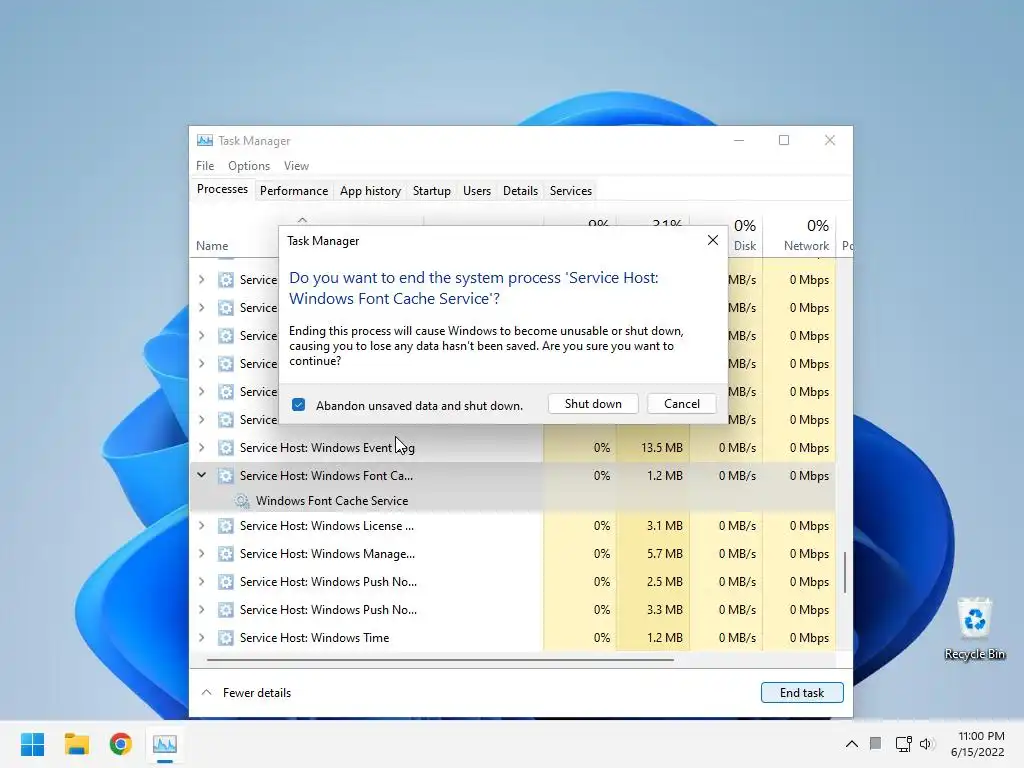
Task: Click gear icon of Windows Time service
Action: click(x=226, y=638)
